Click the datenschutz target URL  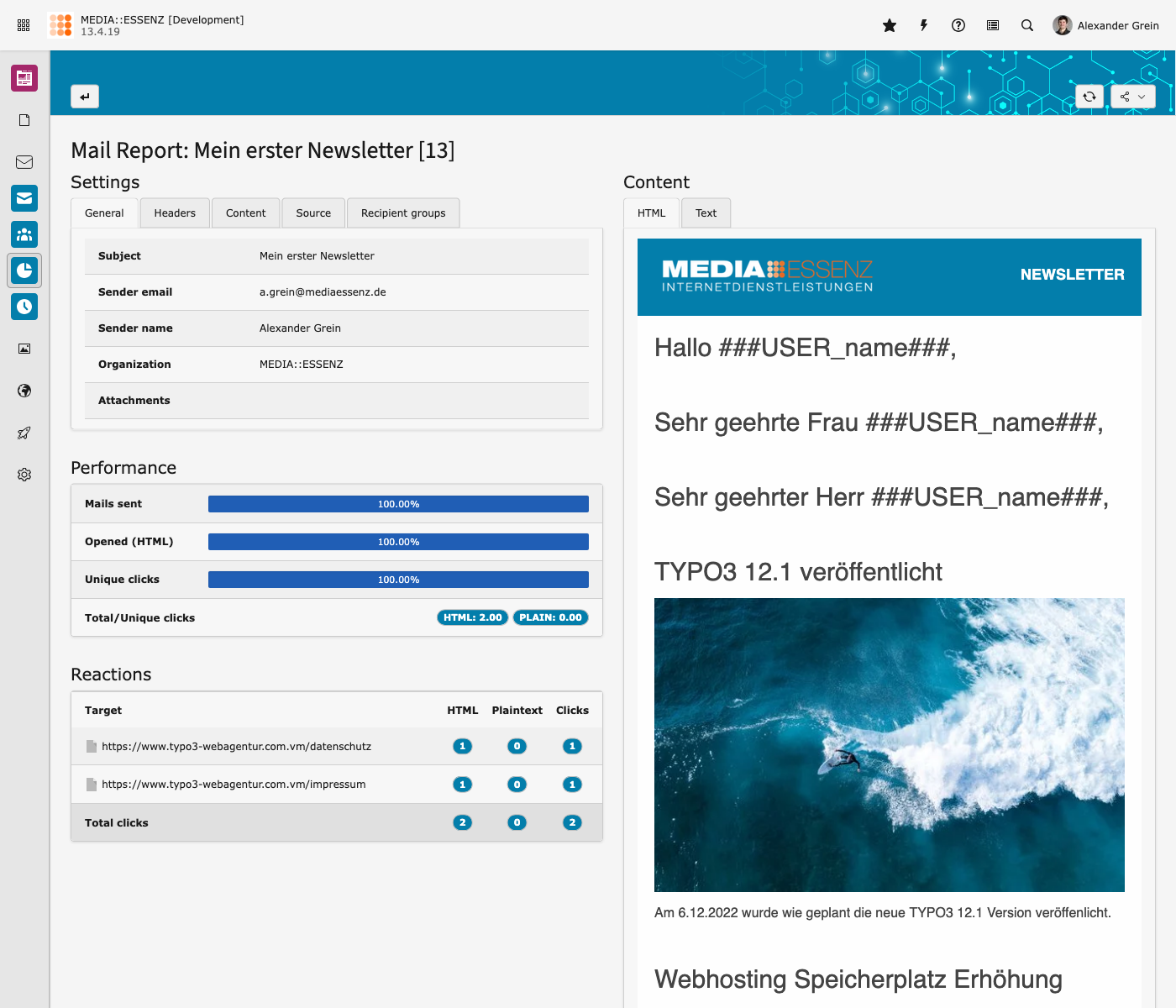click(x=236, y=747)
